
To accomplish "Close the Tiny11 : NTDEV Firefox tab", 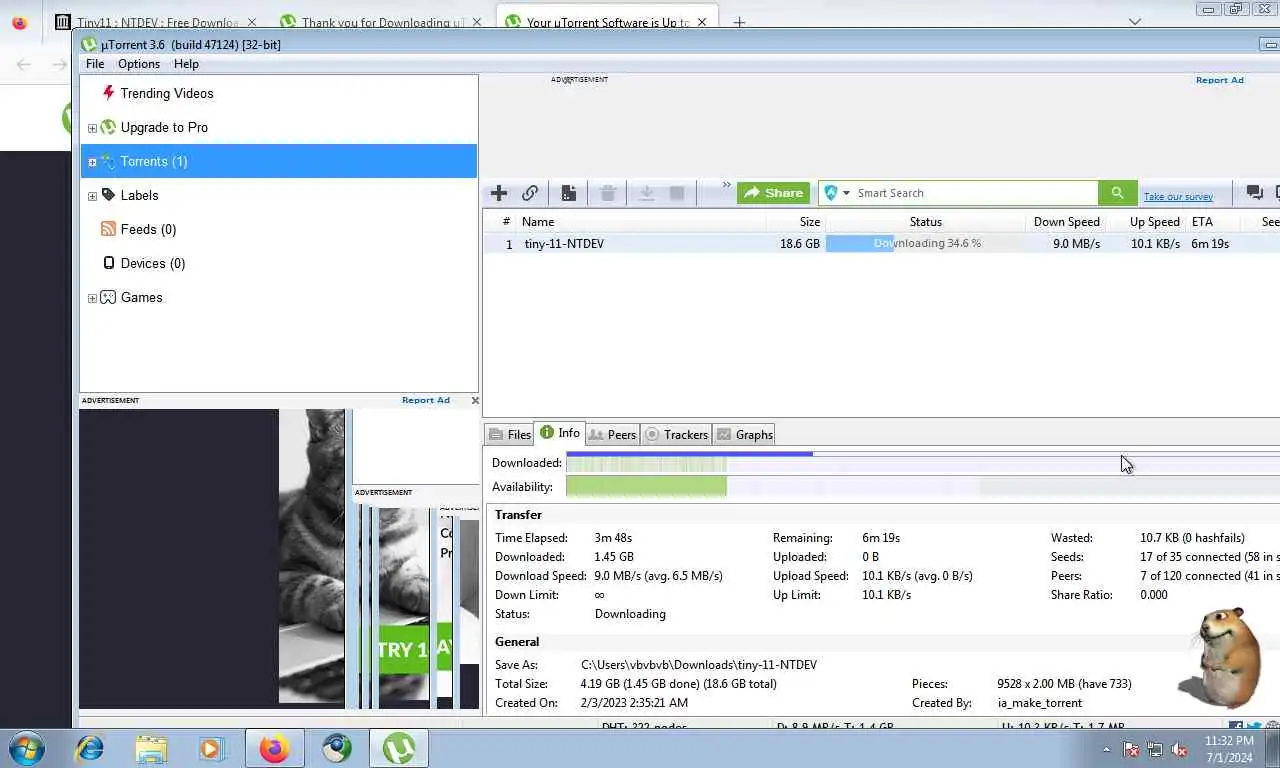I will [x=251, y=22].
